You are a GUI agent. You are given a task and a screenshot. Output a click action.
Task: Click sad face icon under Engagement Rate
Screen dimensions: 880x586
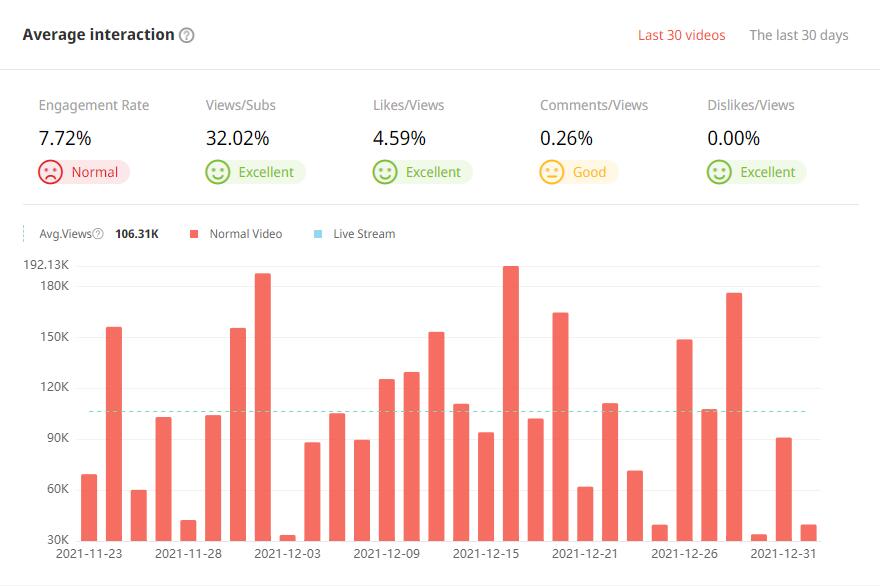click(x=50, y=172)
